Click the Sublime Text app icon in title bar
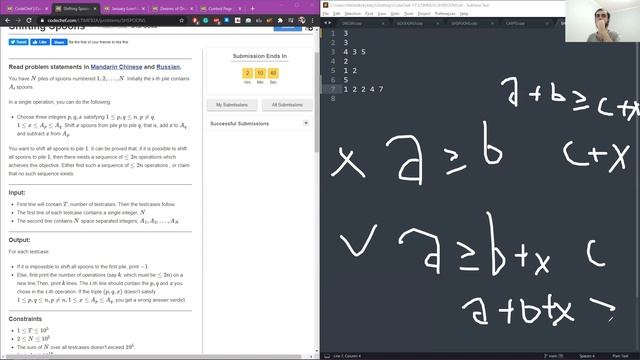Image resolution: width=640 pixels, height=360 pixels. pyautogui.click(x=325, y=5)
